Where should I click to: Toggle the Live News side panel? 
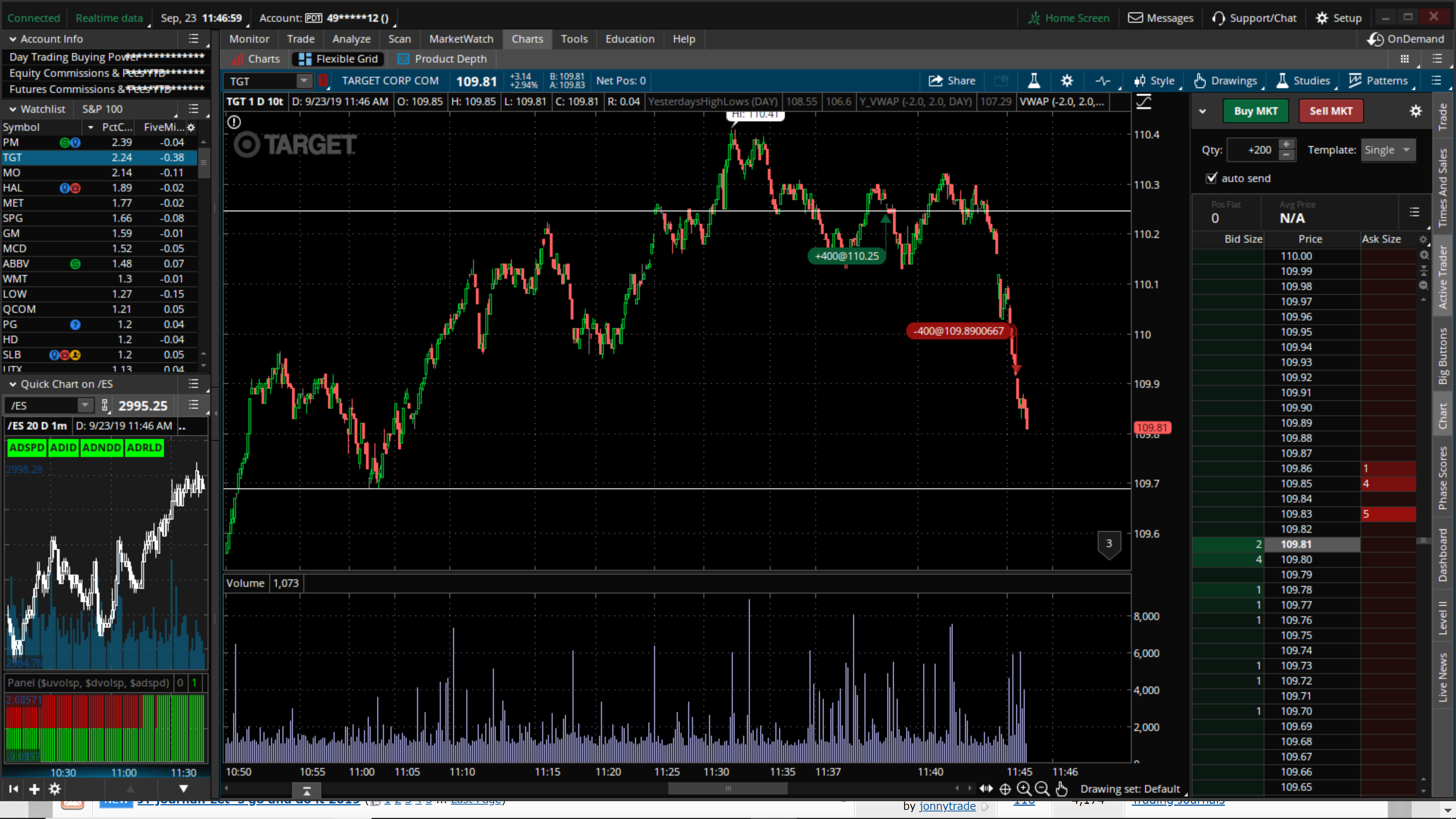[x=1443, y=677]
